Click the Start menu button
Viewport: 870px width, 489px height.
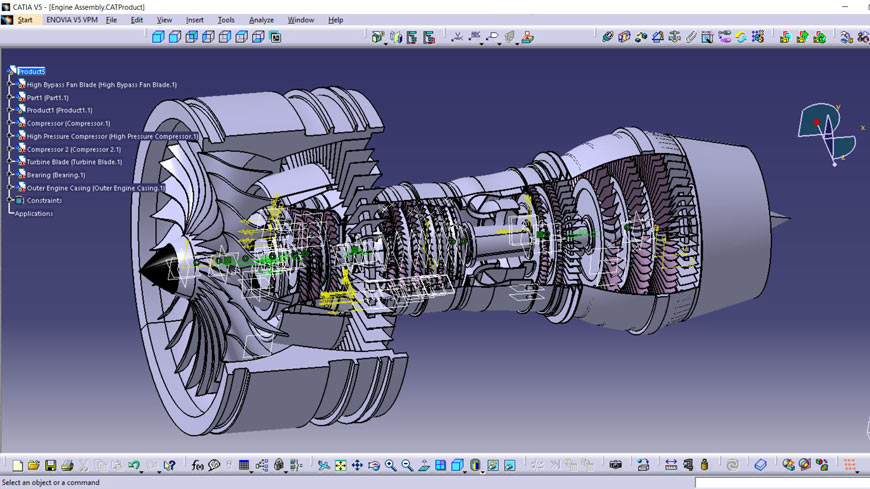pos(24,20)
